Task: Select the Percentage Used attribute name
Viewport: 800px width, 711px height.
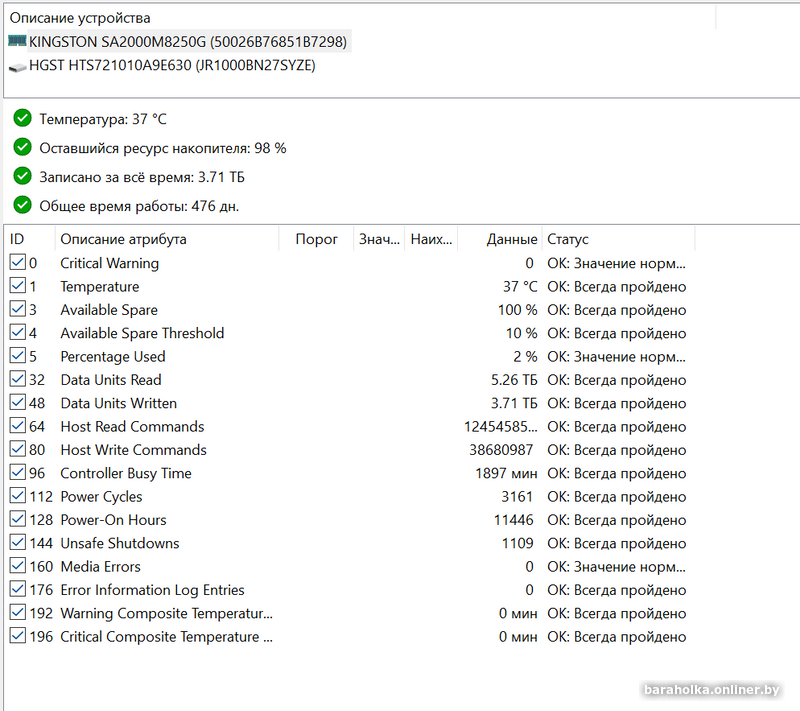Action: tap(113, 357)
